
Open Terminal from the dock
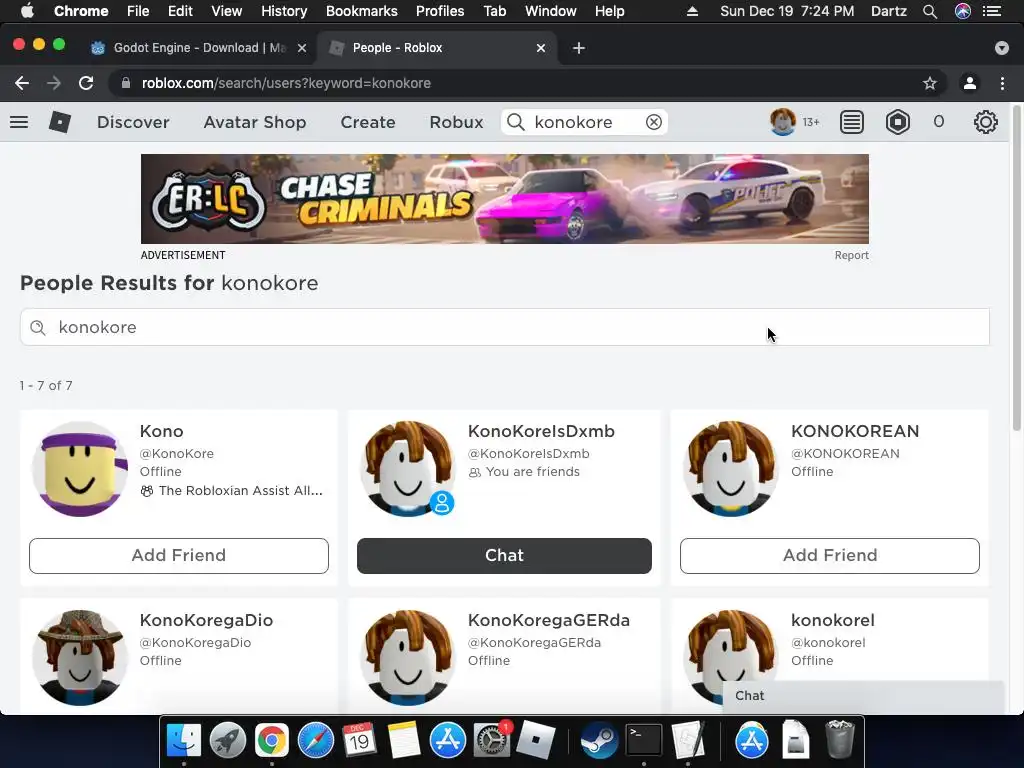643,741
